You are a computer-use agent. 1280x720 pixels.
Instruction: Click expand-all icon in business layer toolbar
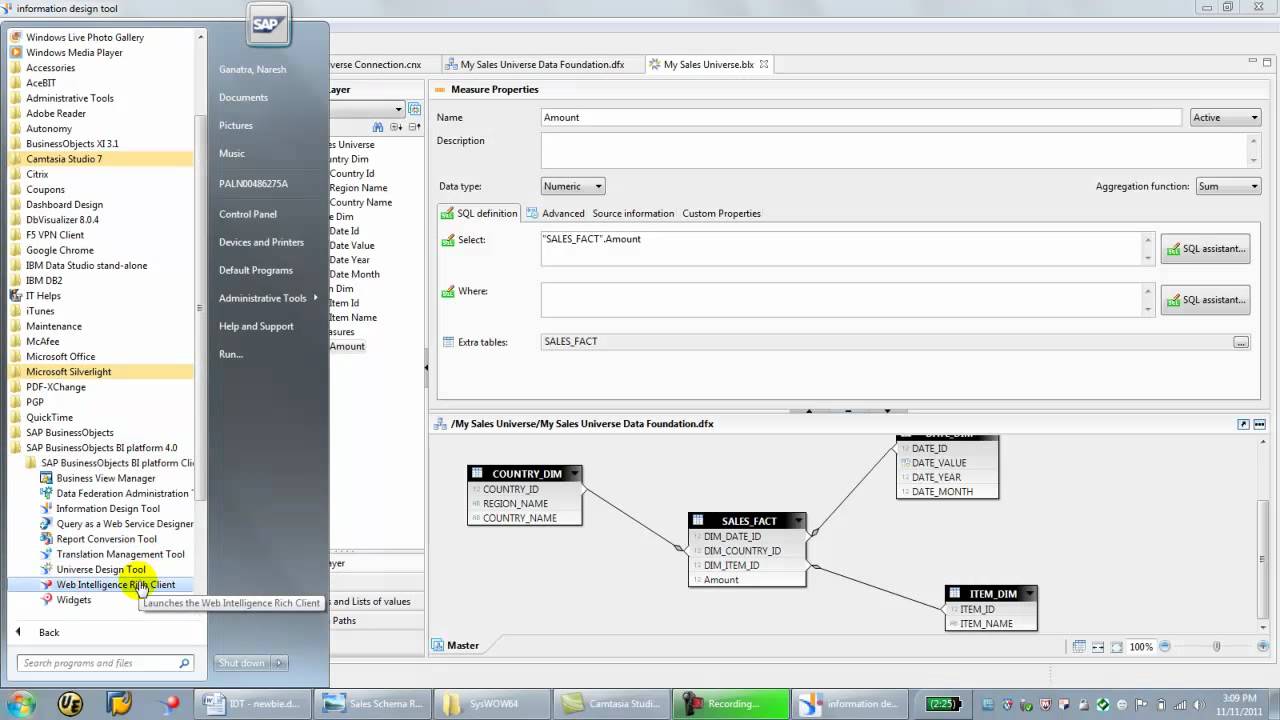coord(396,127)
